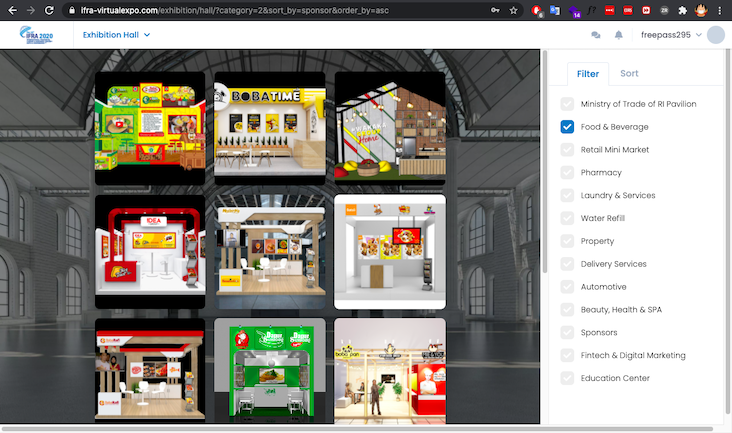Screen dimensions: 732x433
Task: Select the Filter tab
Action: point(588,74)
